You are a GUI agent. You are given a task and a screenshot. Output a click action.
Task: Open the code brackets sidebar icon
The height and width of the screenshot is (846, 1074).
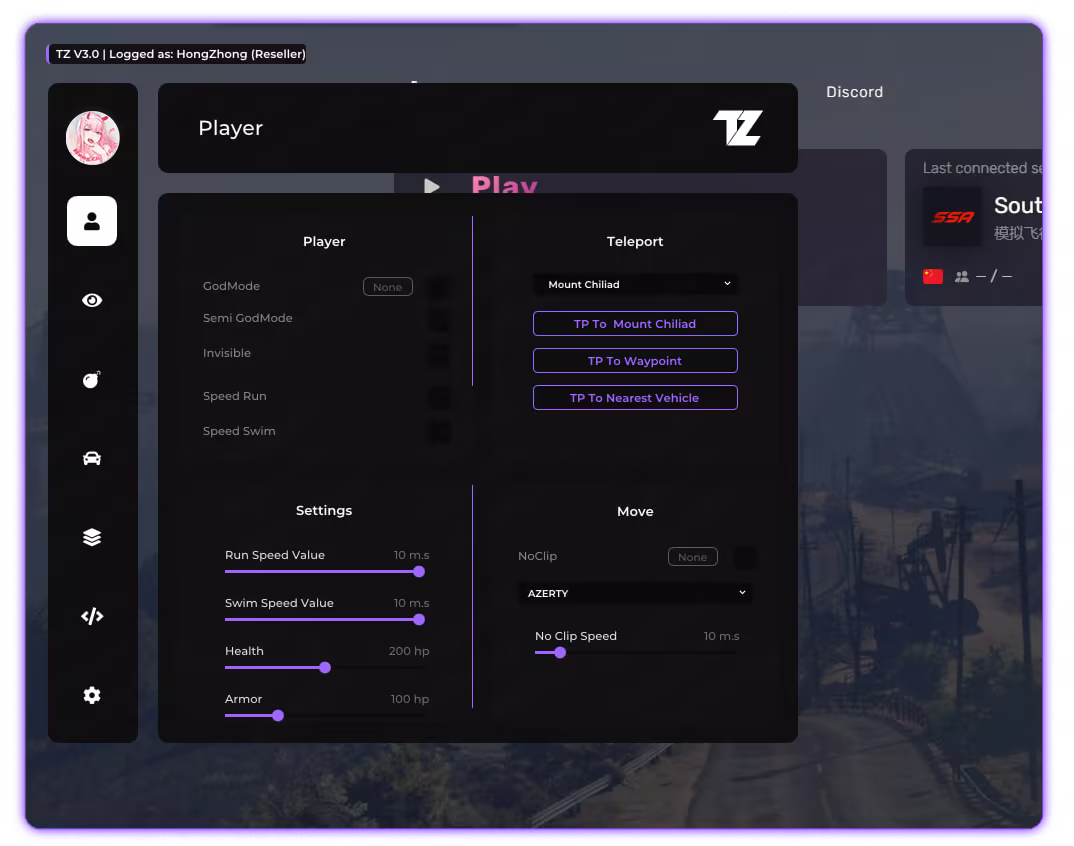click(x=92, y=616)
